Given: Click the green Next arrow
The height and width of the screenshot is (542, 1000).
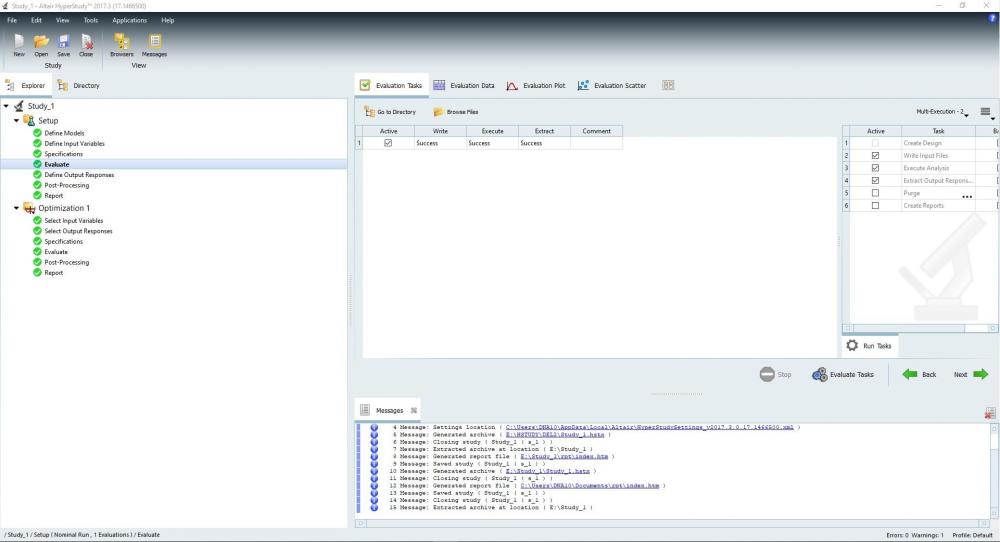Looking at the screenshot, I should click(x=981, y=374).
